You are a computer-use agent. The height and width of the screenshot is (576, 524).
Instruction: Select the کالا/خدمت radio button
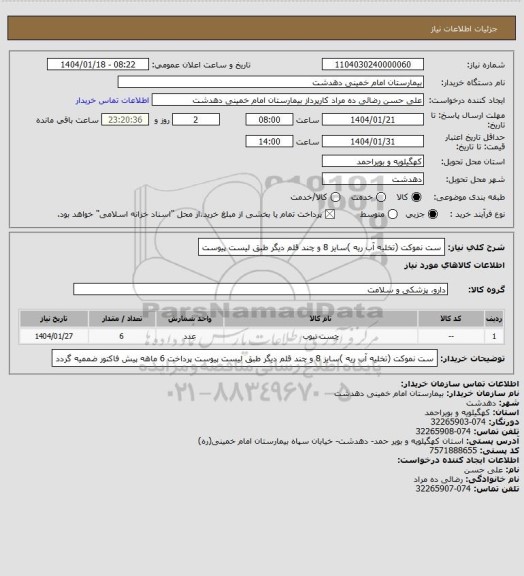pyautogui.click(x=335, y=197)
